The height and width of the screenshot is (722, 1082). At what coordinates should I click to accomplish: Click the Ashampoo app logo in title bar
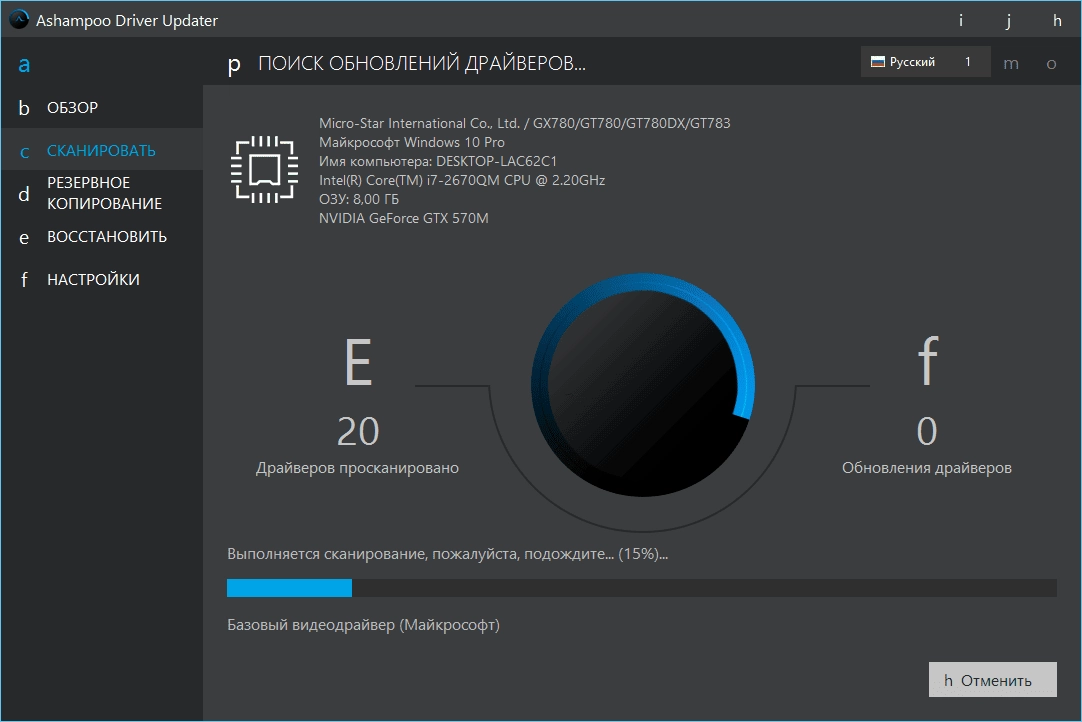pyautogui.click(x=19, y=19)
